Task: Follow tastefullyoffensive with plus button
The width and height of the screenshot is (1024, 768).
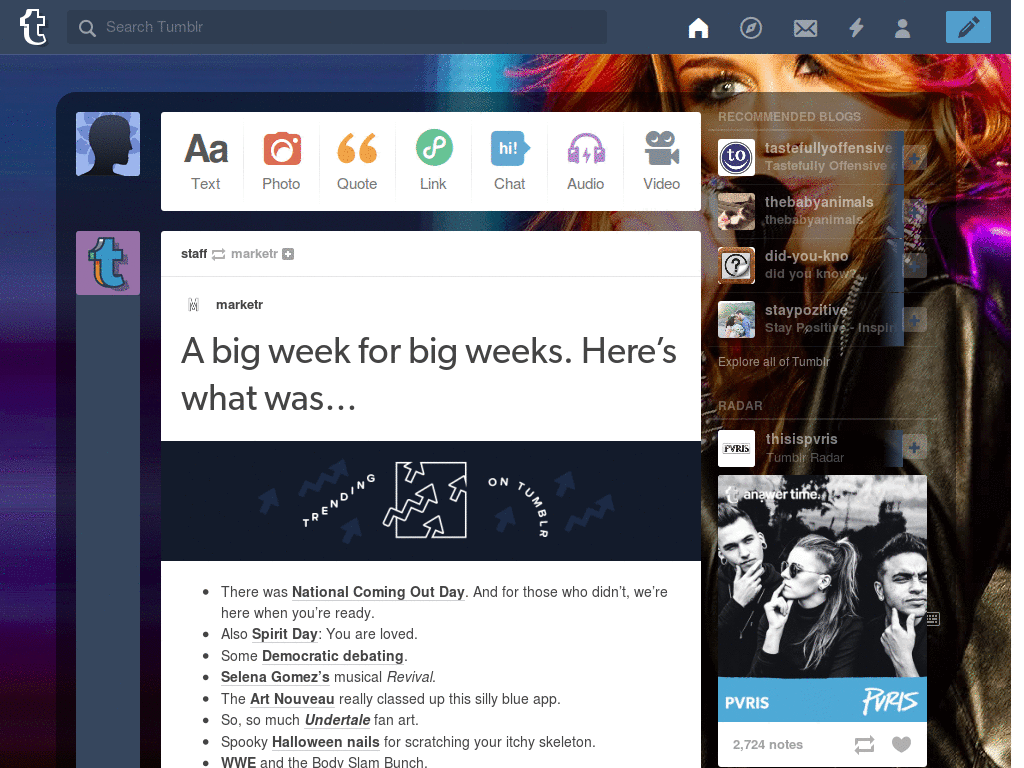Action: coord(914,157)
